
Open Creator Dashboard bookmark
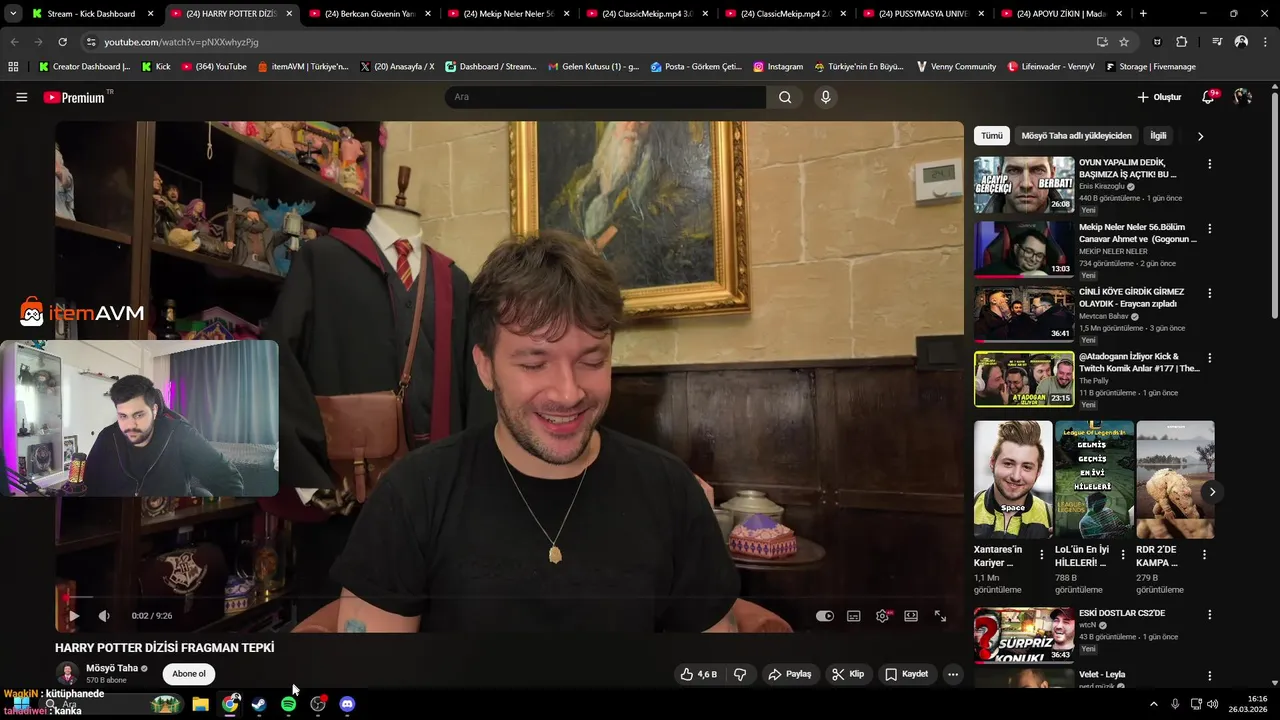click(x=85, y=66)
